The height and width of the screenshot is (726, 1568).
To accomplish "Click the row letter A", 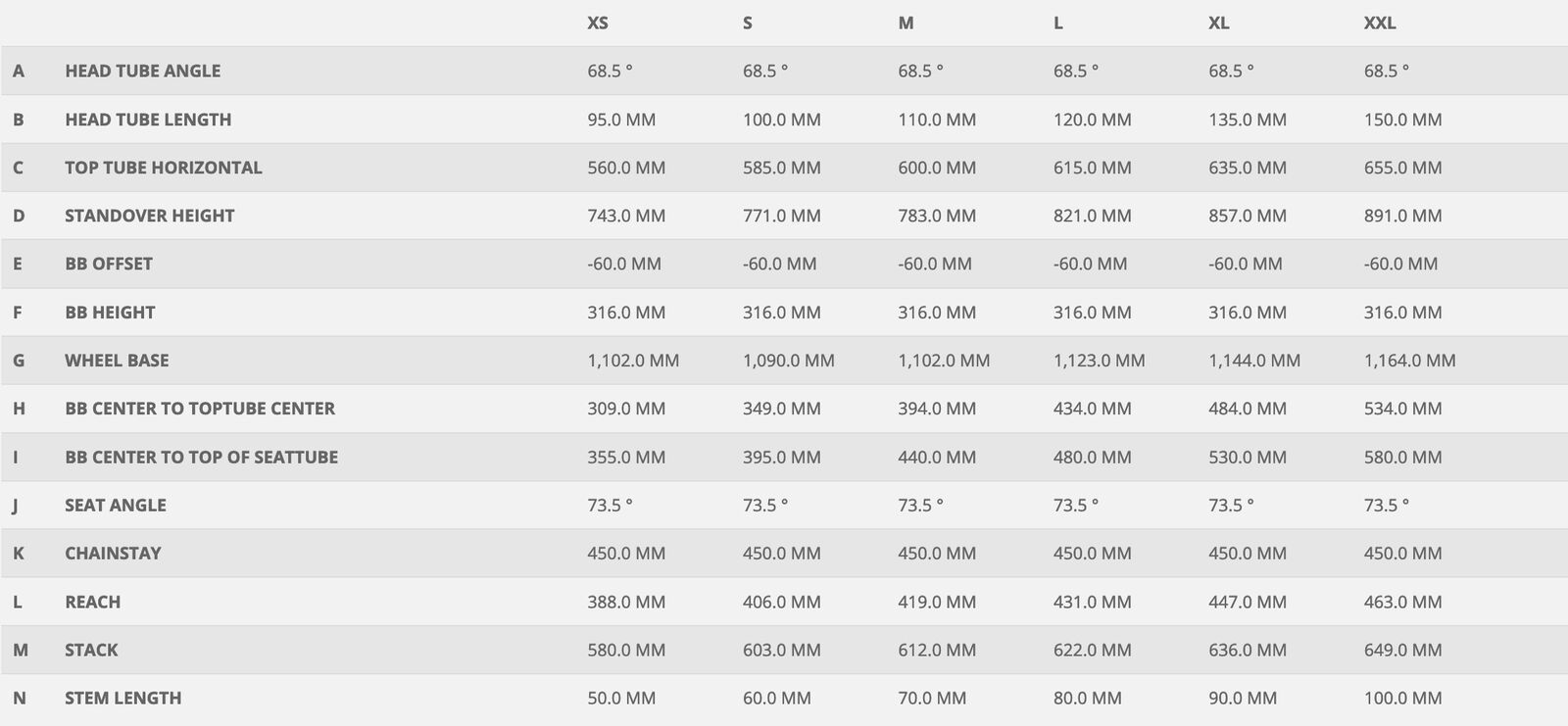I will click(x=19, y=71).
